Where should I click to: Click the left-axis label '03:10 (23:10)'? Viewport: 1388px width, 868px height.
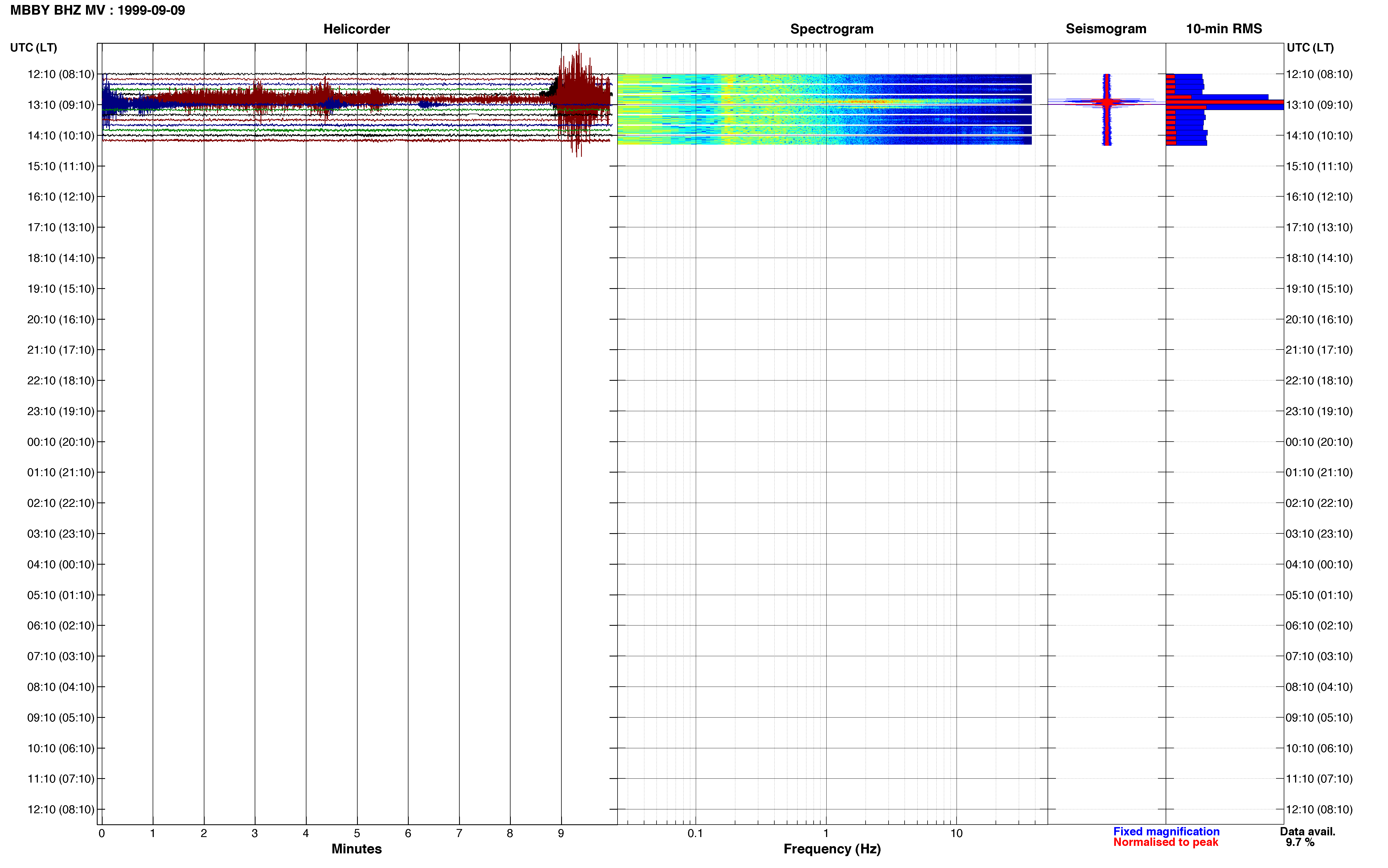point(61,534)
